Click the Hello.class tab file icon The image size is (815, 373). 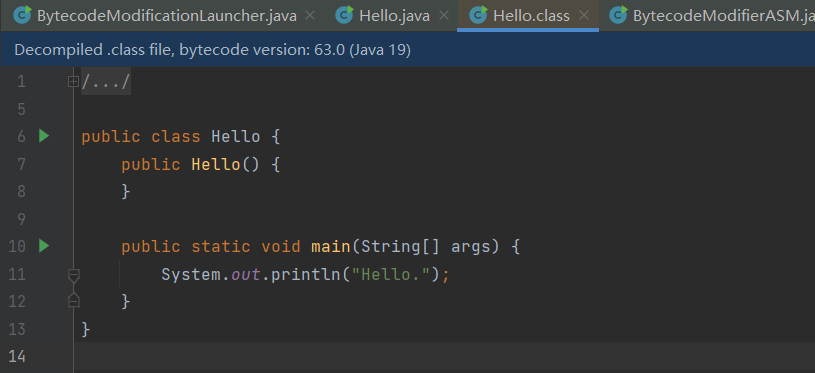pyautogui.click(x=478, y=16)
